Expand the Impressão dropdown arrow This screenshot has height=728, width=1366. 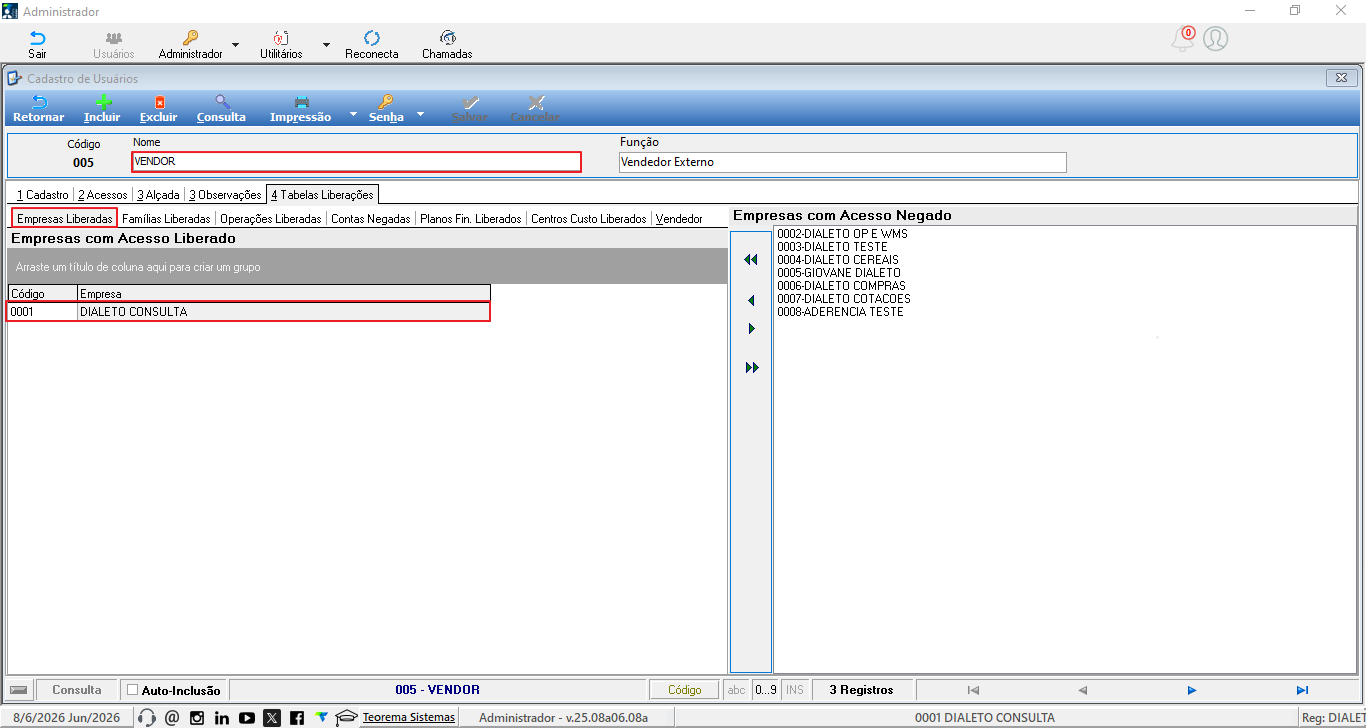tap(353, 114)
